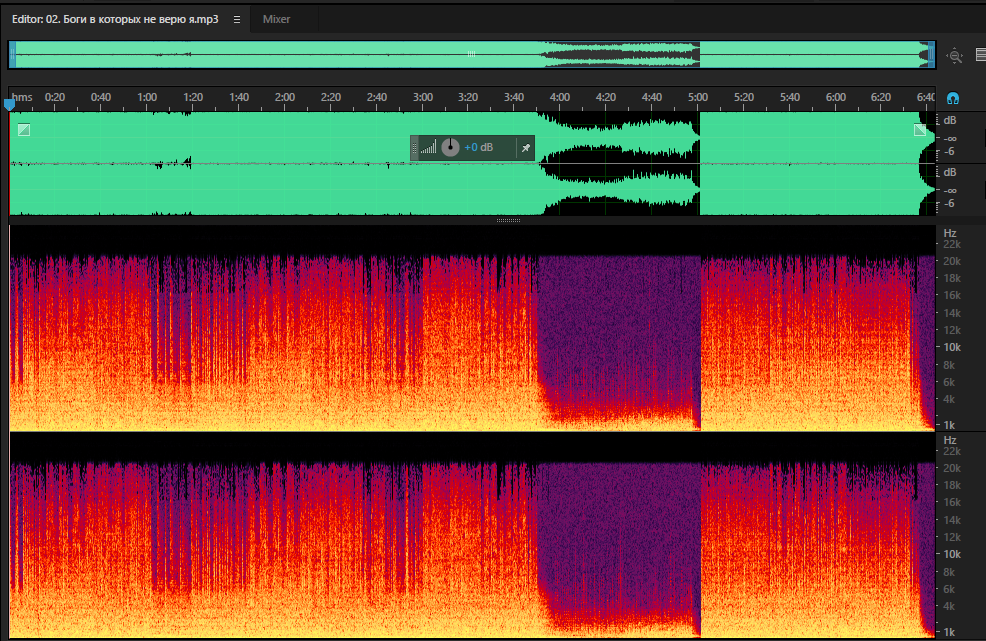Click the 1k label on upper frequency scale

point(950,425)
